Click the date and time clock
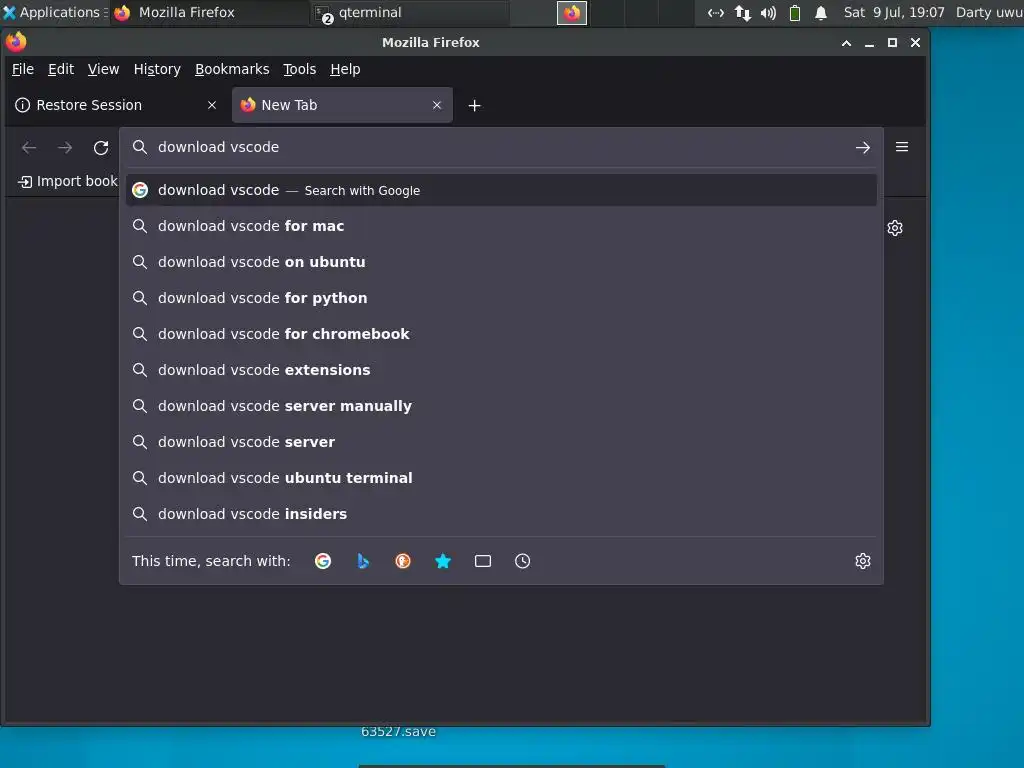This screenshot has height=768, width=1024. [x=893, y=12]
